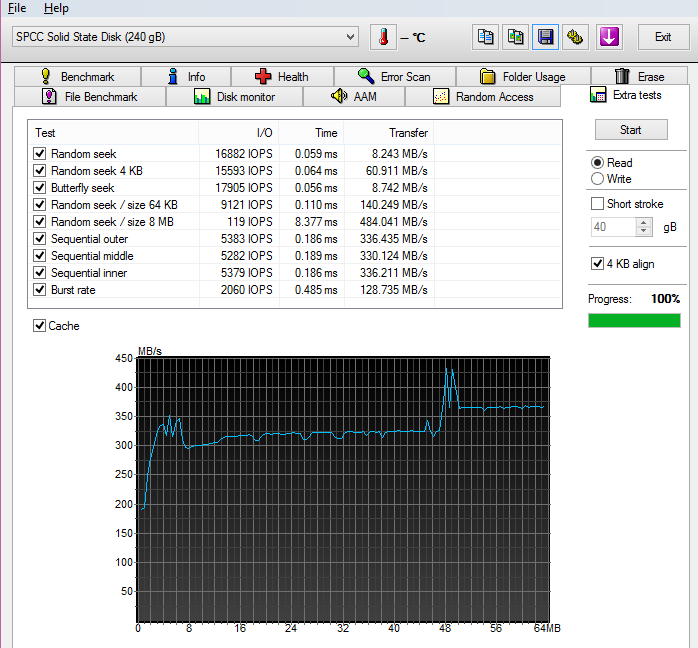Enable the Short stroke checkbox
Viewport: 698px width, 648px height.
tap(597, 204)
